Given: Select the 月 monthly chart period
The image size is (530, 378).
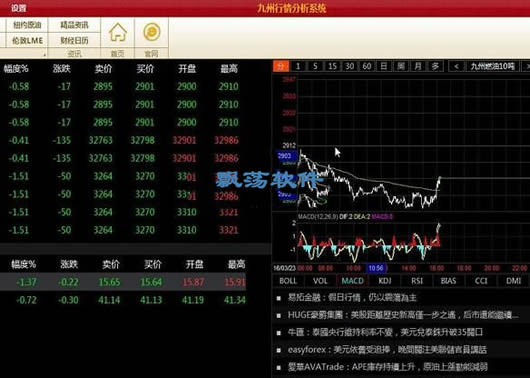Looking at the screenshot, I should click(418, 66).
